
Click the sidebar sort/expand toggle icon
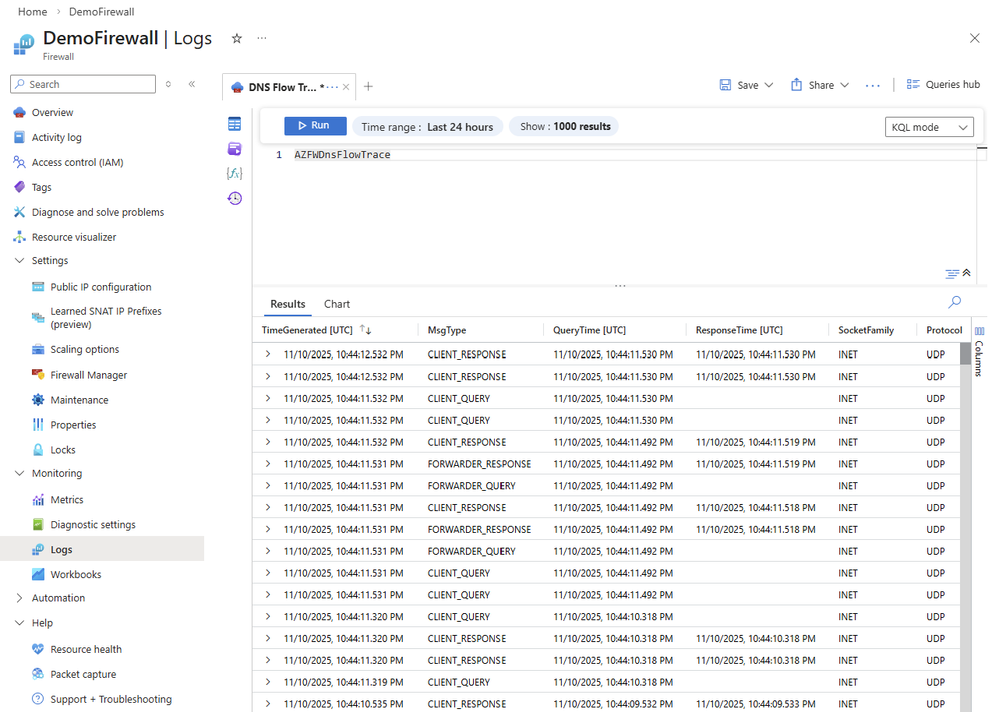168,84
